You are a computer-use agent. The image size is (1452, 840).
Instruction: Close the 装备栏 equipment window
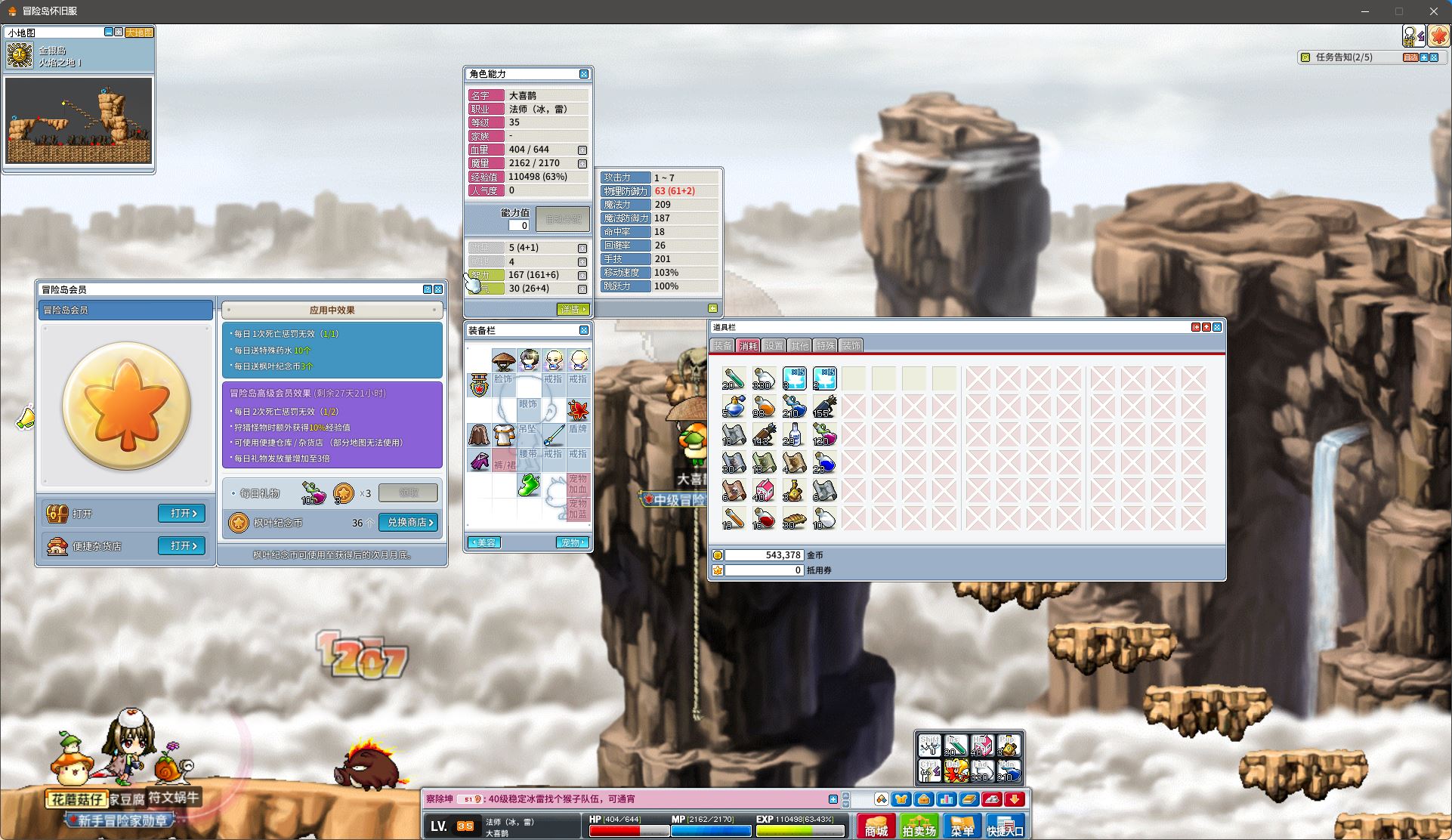click(584, 330)
